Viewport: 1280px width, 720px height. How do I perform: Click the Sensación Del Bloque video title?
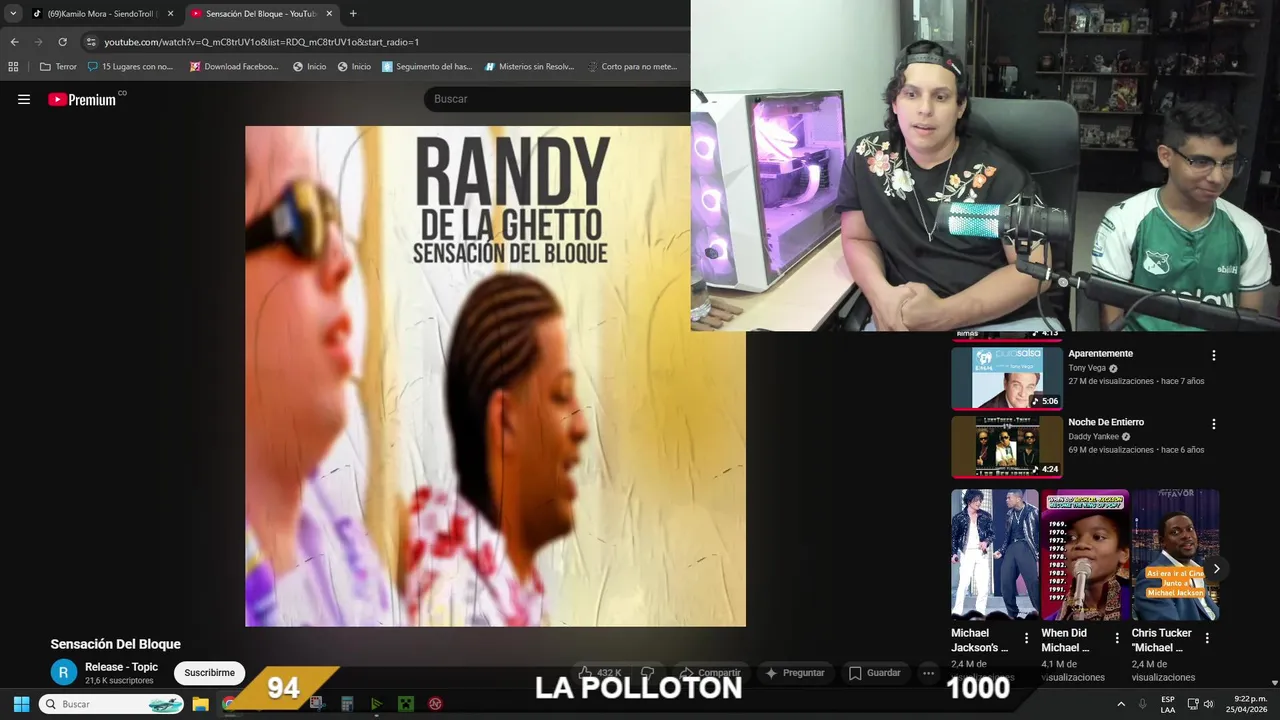116,644
